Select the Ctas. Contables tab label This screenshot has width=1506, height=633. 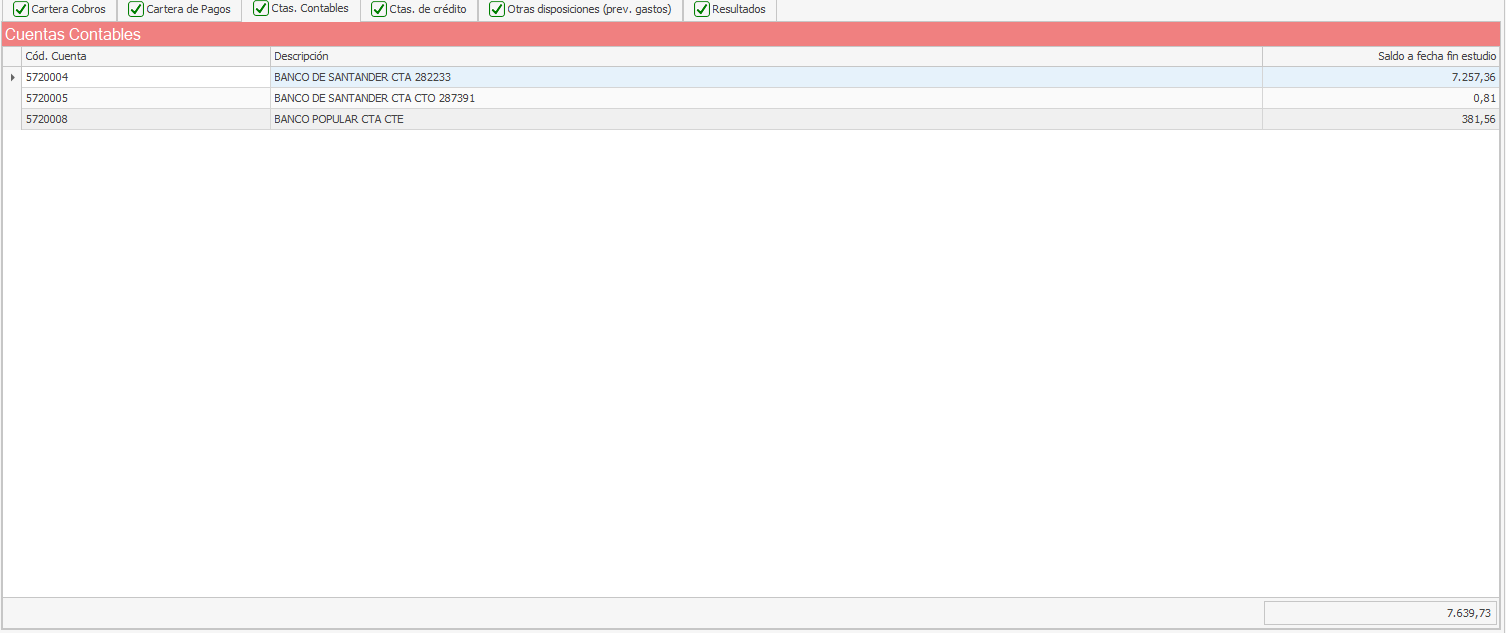pos(310,8)
